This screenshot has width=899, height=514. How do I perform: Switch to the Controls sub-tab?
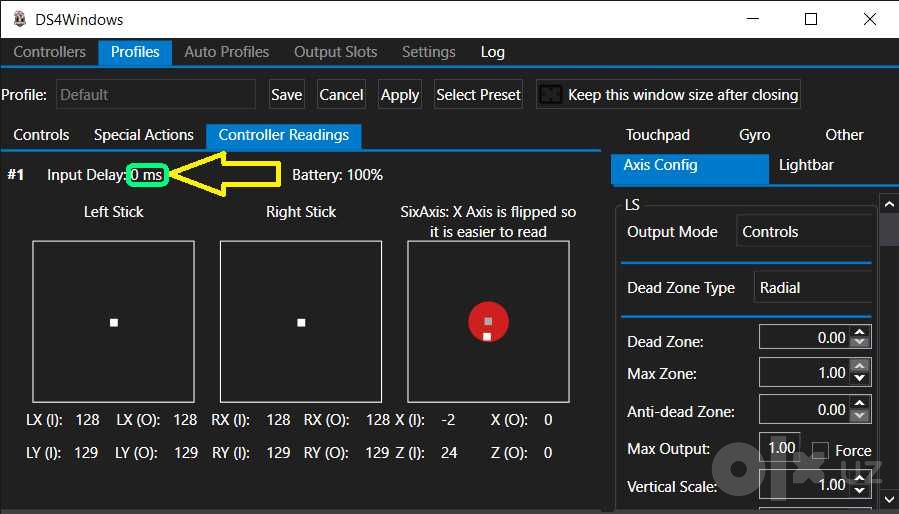(41, 135)
